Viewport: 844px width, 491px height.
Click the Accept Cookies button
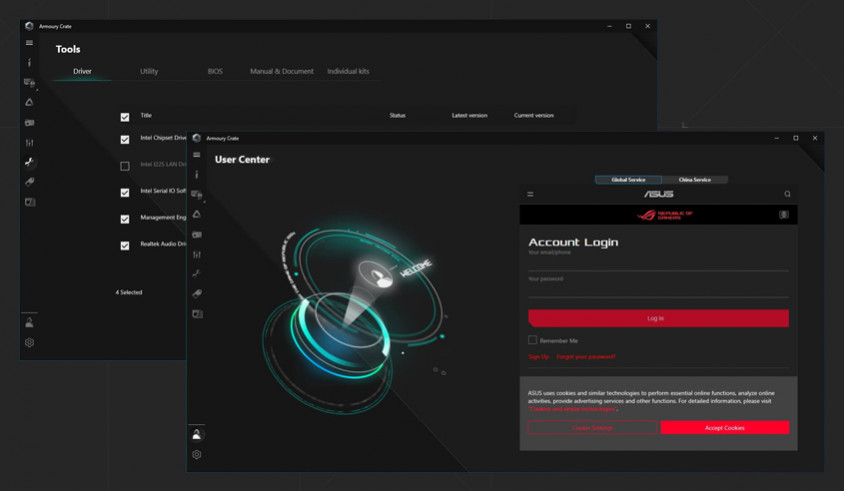click(x=724, y=428)
